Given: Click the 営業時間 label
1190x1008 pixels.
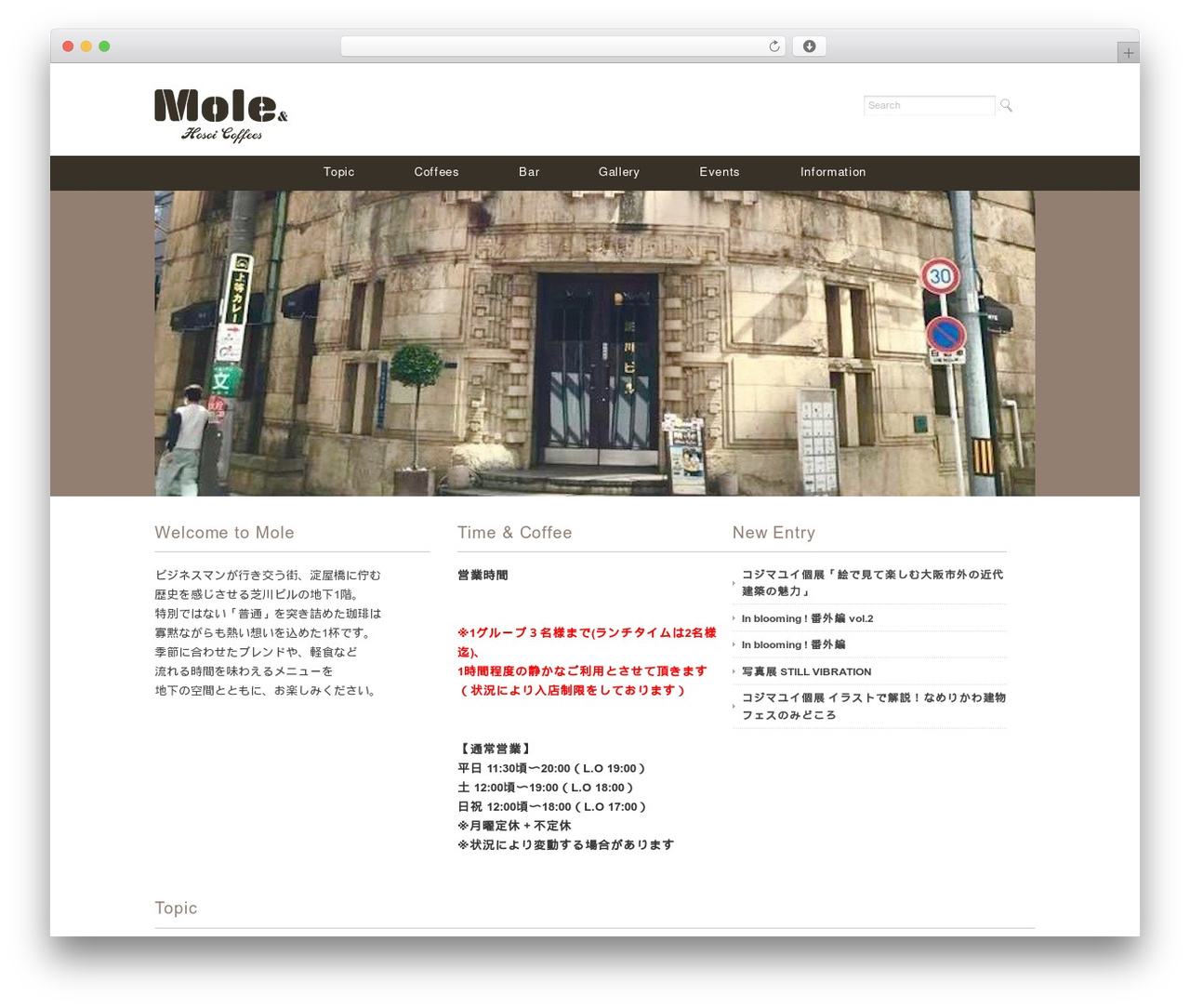Looking at the screenshot, I should click(483, 576).
